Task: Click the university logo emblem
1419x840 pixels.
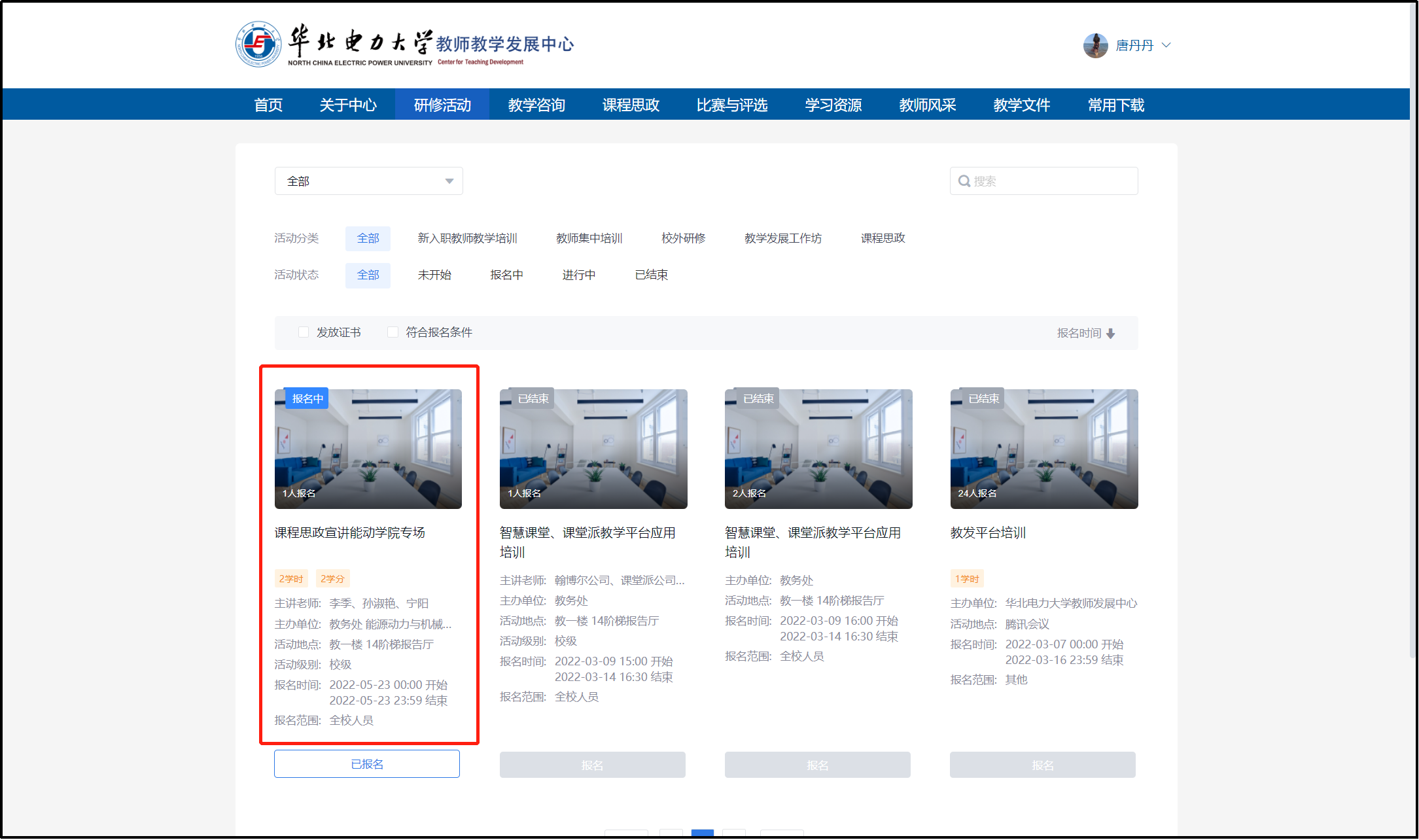Action: 258,44
